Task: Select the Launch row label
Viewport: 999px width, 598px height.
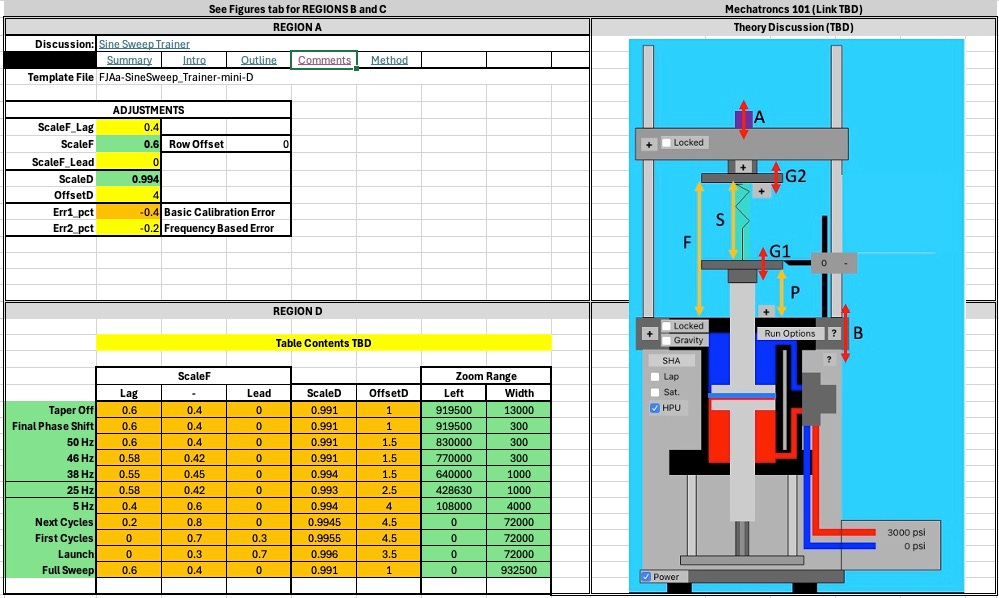Action: pyautogui.click(x=51, y=554)
